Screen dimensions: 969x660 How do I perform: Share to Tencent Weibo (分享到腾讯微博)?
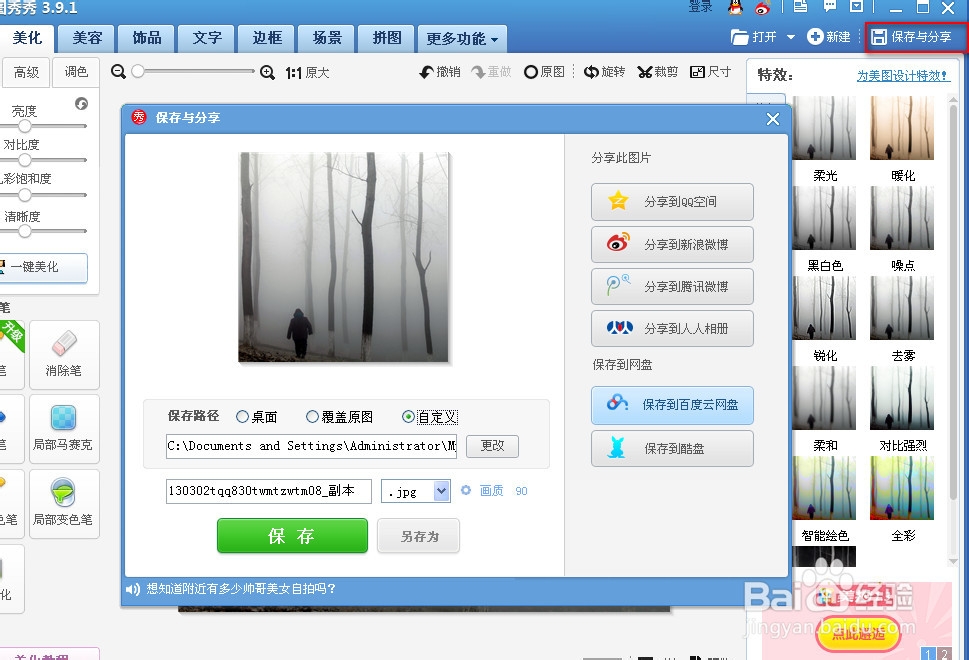(x=672, y=286)
